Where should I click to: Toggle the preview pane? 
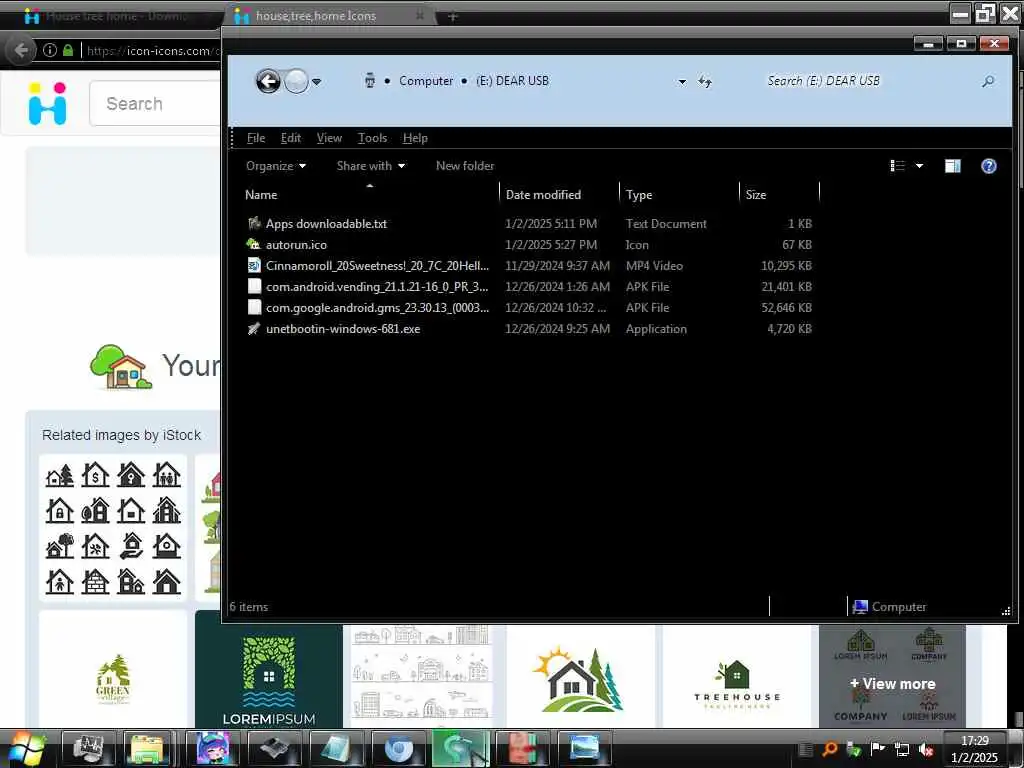(952, 166)
